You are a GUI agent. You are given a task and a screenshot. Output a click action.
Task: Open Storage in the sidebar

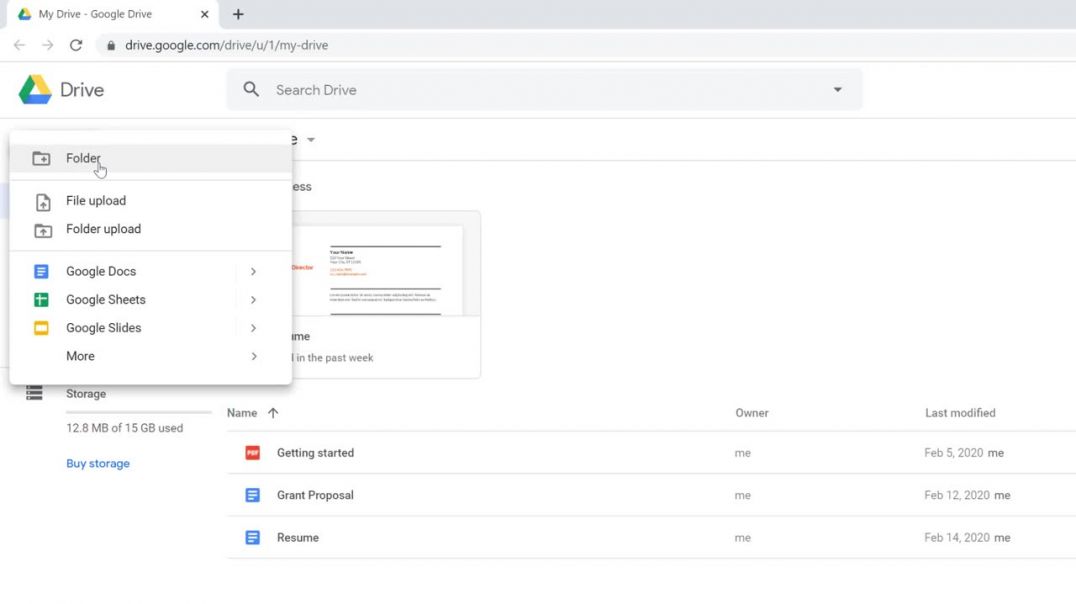tap(86, 394)
